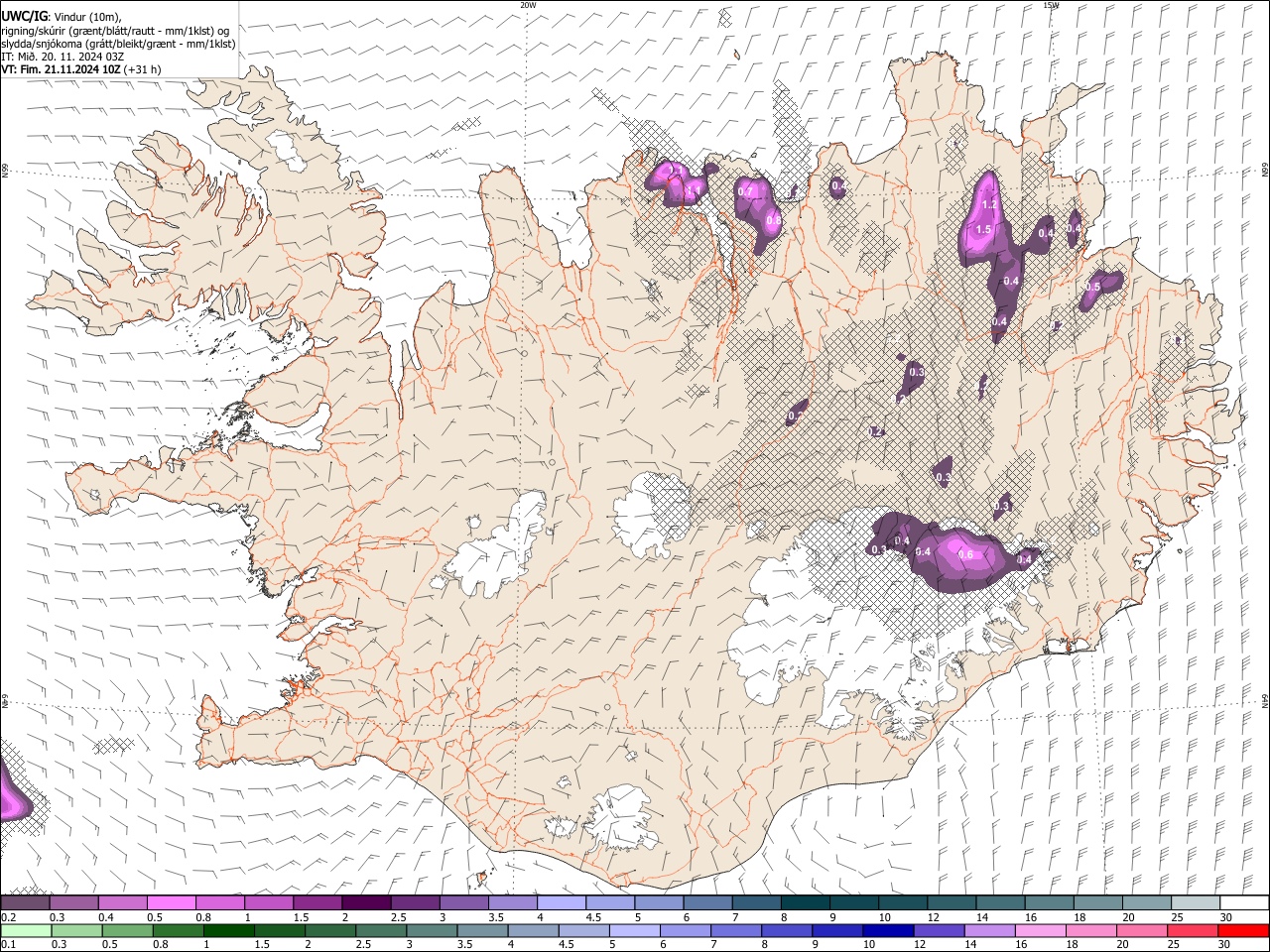This screenshot has height=952, width=1270.
Task: Click lower legend green swatch between 0.5 and 0.8
Action: click(128, 930)
